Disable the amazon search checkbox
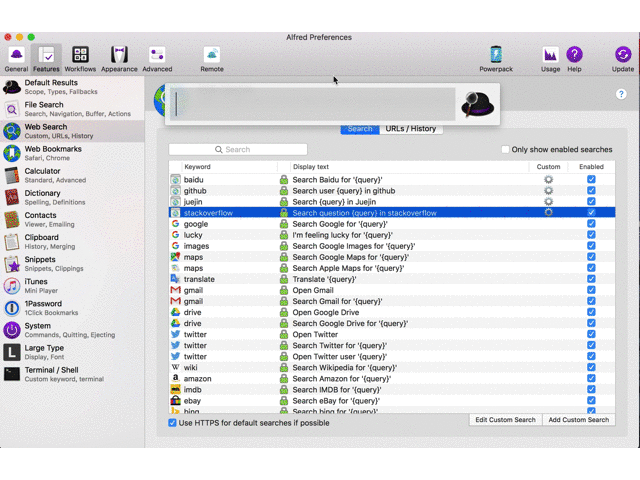640x480 pixels. point(591,378)
